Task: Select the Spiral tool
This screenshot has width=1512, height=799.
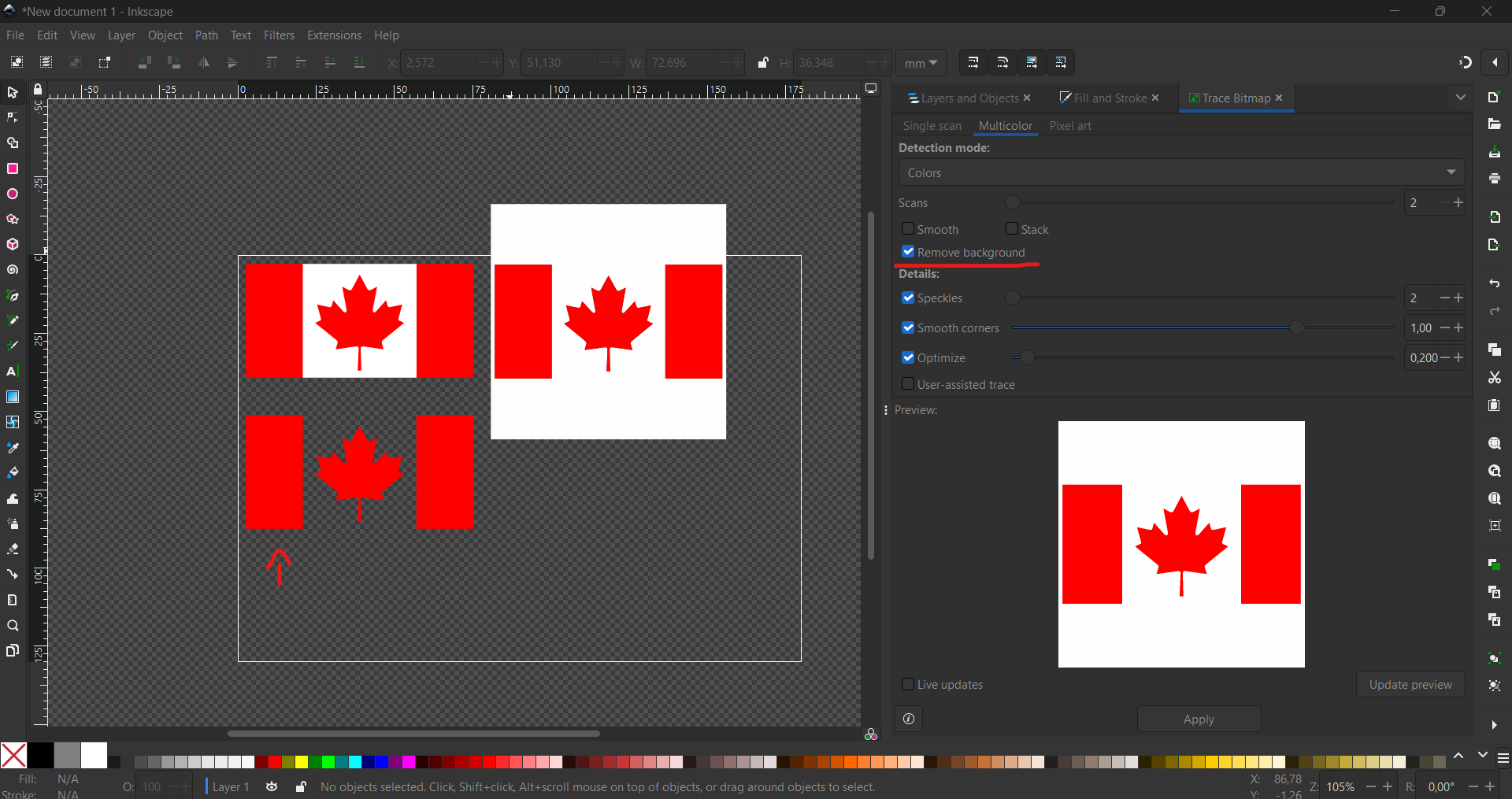Action: (13, 270)
